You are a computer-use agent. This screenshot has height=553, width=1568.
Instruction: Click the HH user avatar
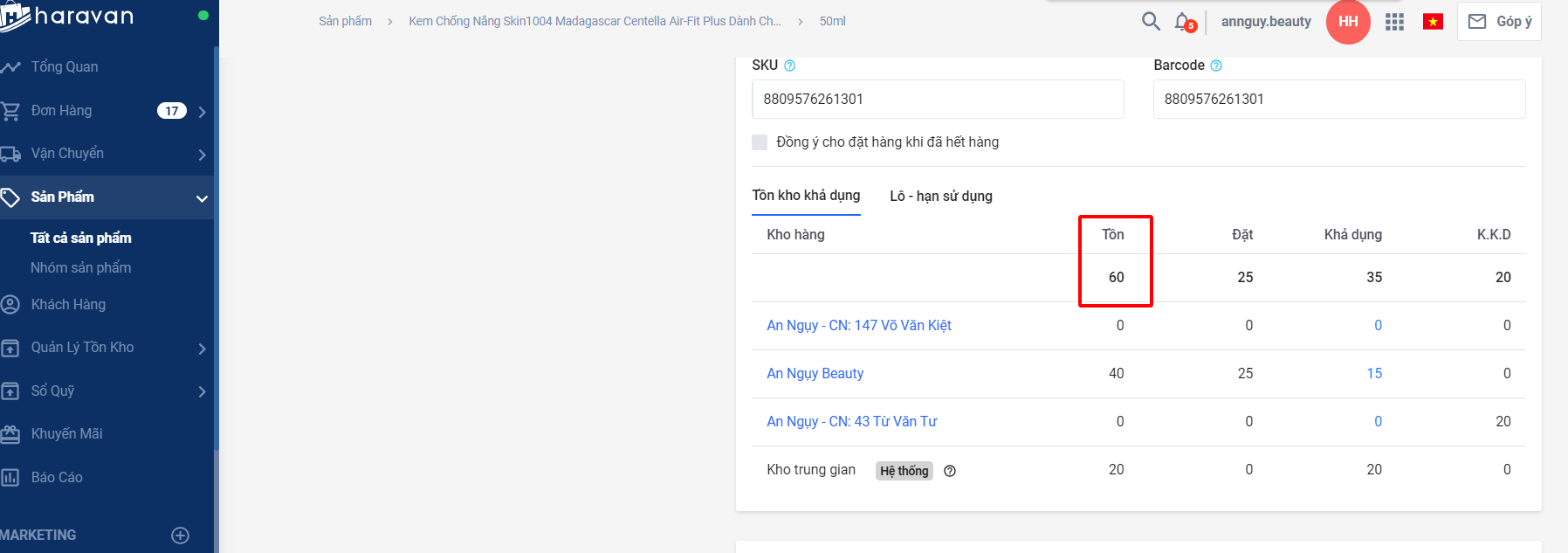click(x=1348, y=22)
